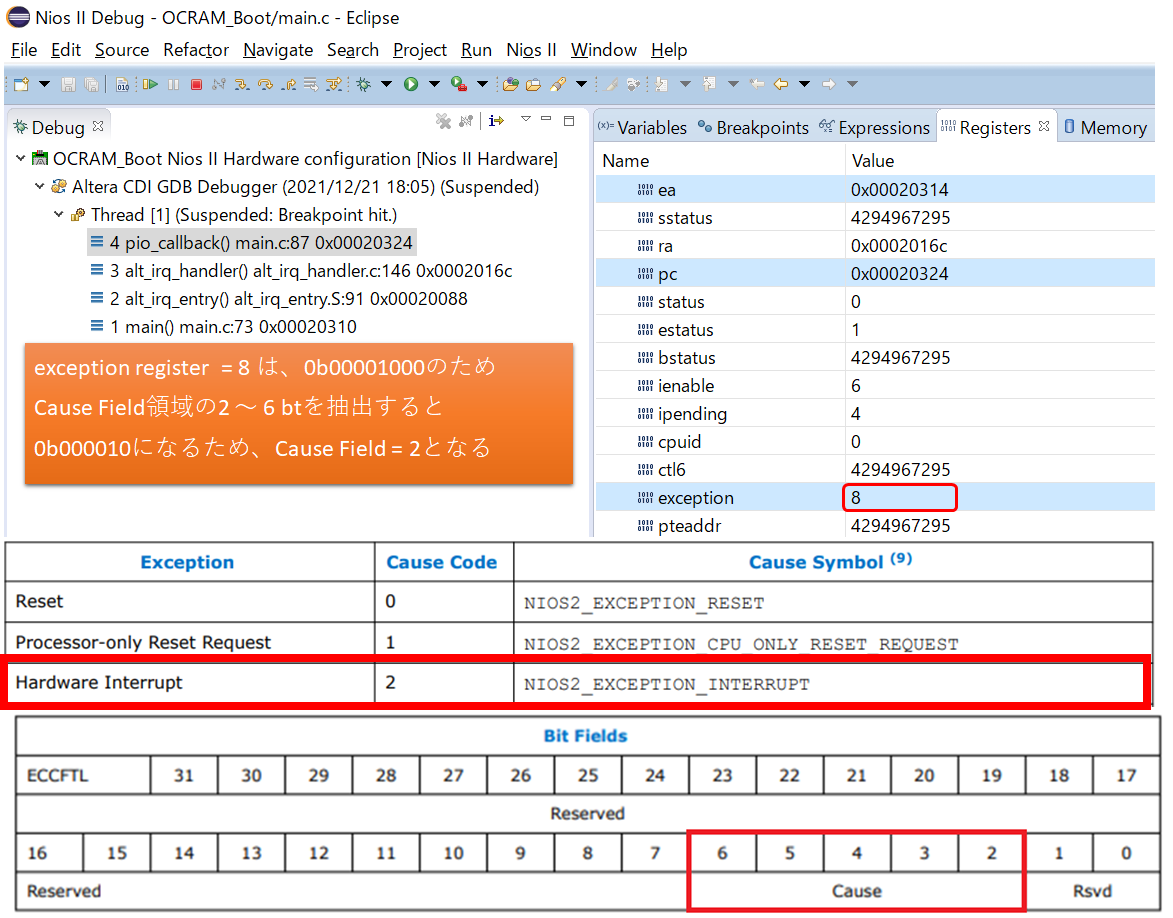
Task: Open the Nios II menu
Action: 531,50
